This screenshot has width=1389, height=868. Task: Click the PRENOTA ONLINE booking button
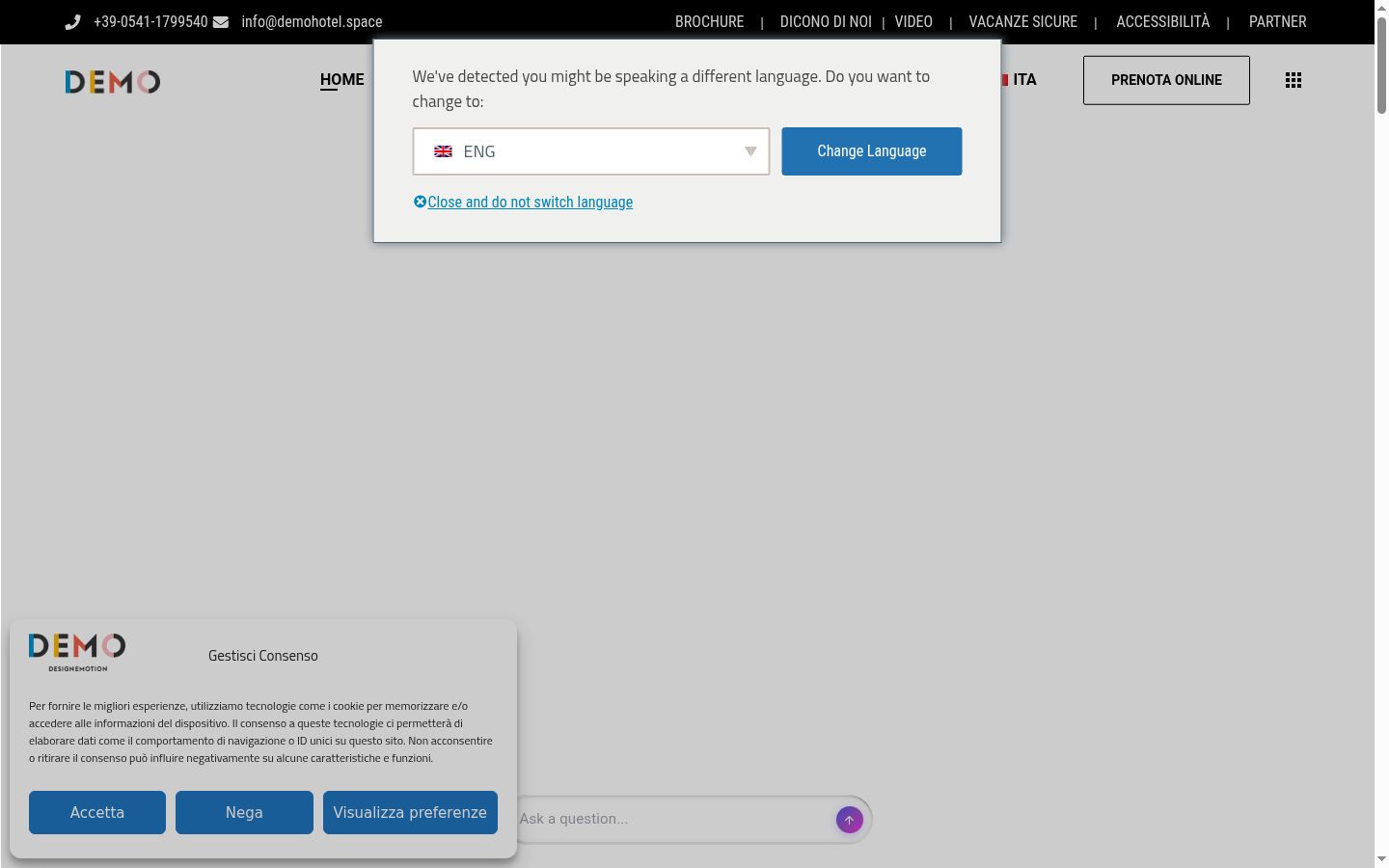coord(1166,80)
